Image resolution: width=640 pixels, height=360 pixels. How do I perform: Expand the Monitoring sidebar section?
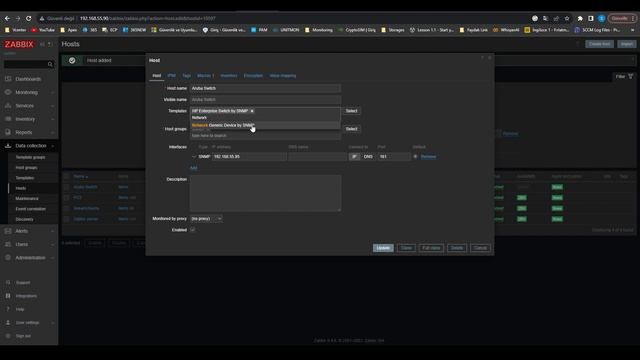pos(53,93)
